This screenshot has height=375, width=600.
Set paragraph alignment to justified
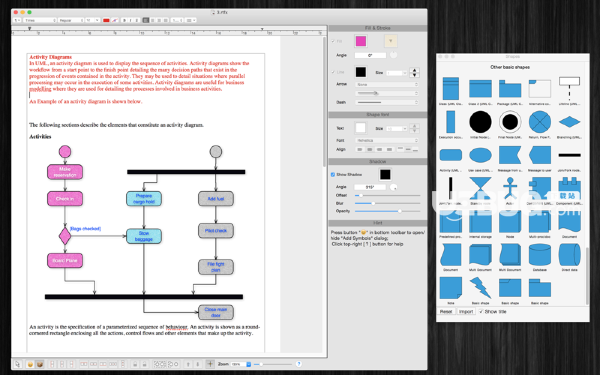166,20
